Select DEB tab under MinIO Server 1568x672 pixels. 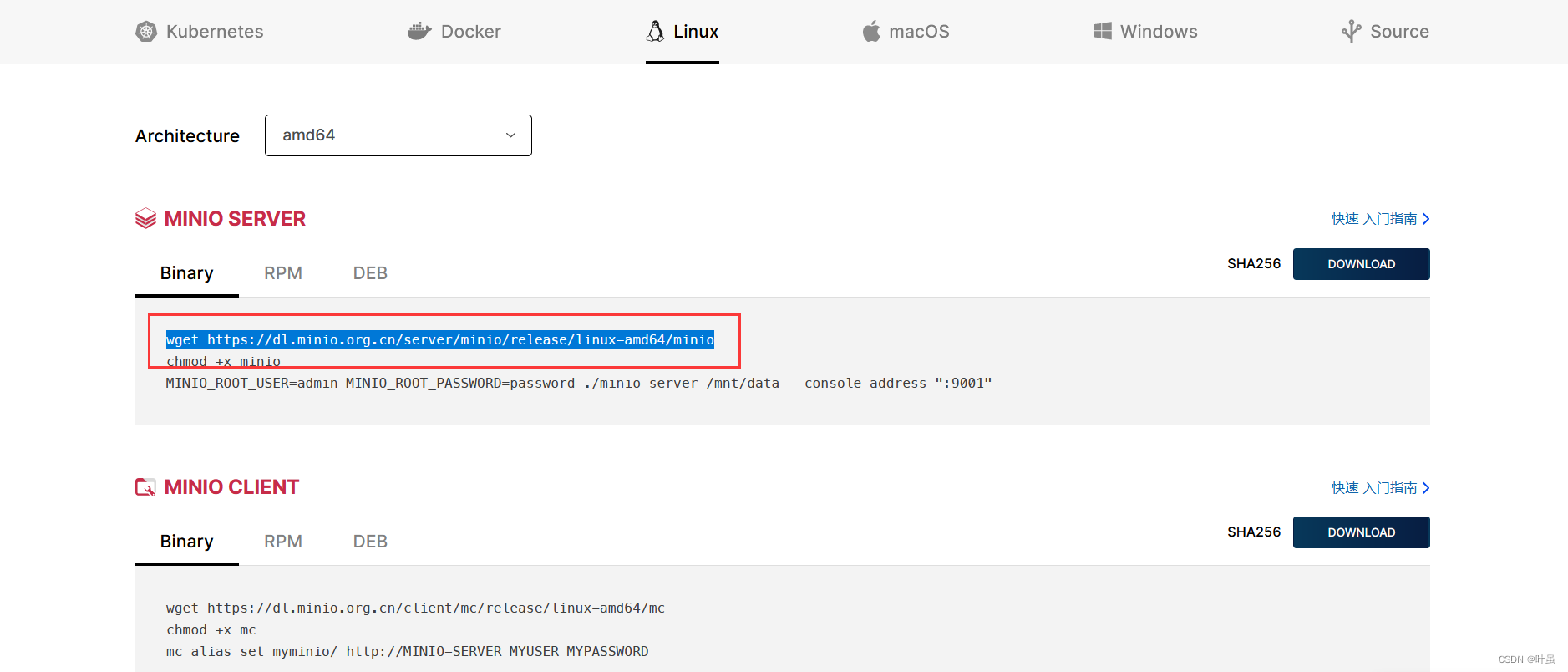tap(370, 273)
